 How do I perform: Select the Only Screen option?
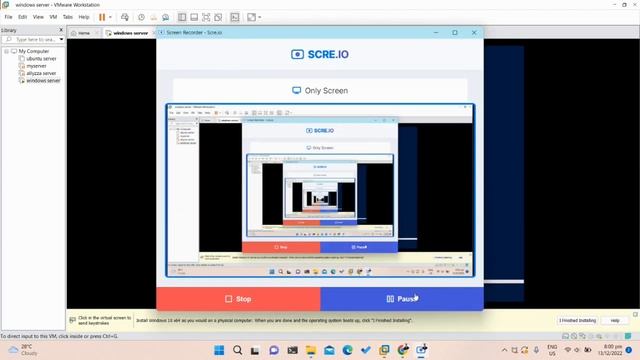[x=320, y=91]
